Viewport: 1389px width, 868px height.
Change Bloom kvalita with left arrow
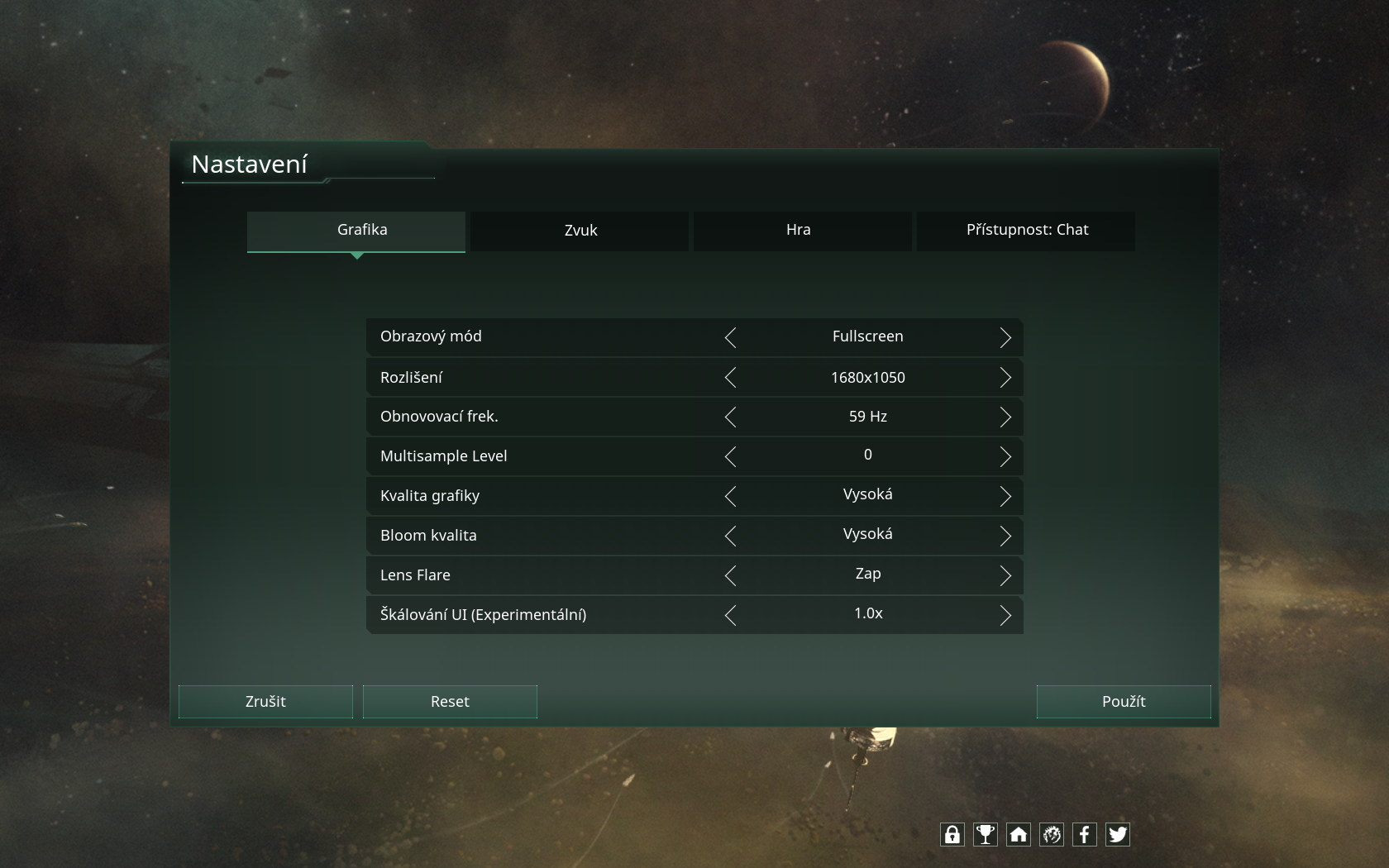pyautogui.click(x=730, y=537)
